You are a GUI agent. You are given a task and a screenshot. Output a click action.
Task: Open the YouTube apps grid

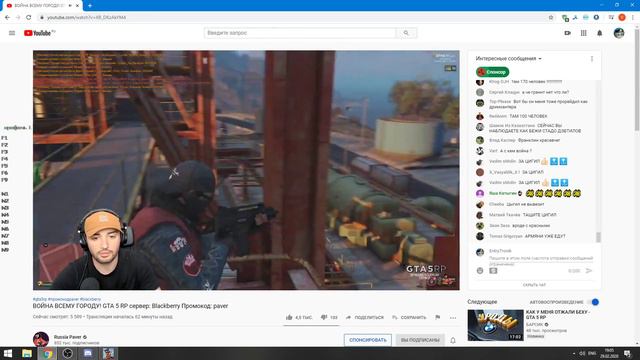point(584,33)
